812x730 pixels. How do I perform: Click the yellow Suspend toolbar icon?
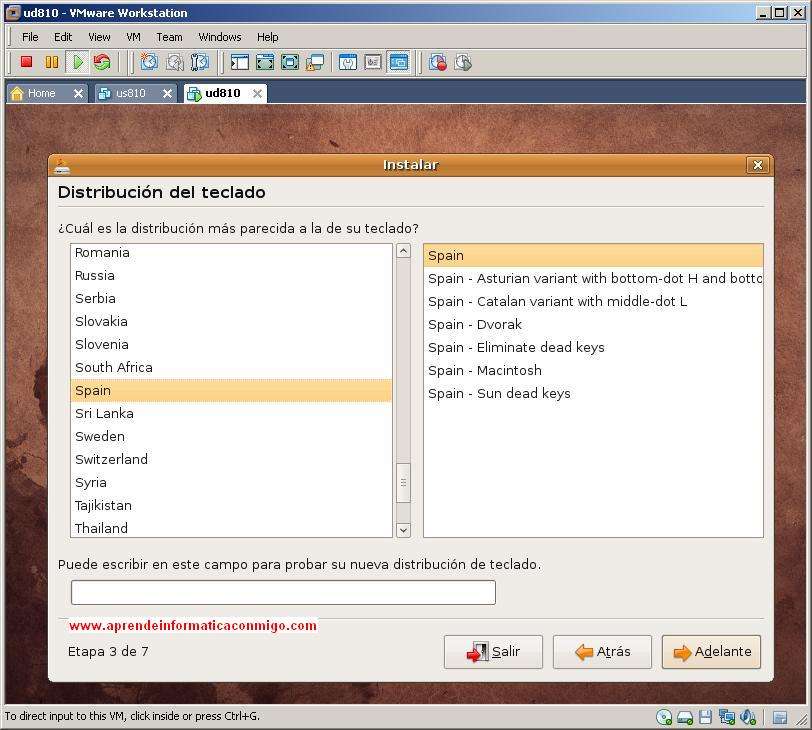click(52, 63)
